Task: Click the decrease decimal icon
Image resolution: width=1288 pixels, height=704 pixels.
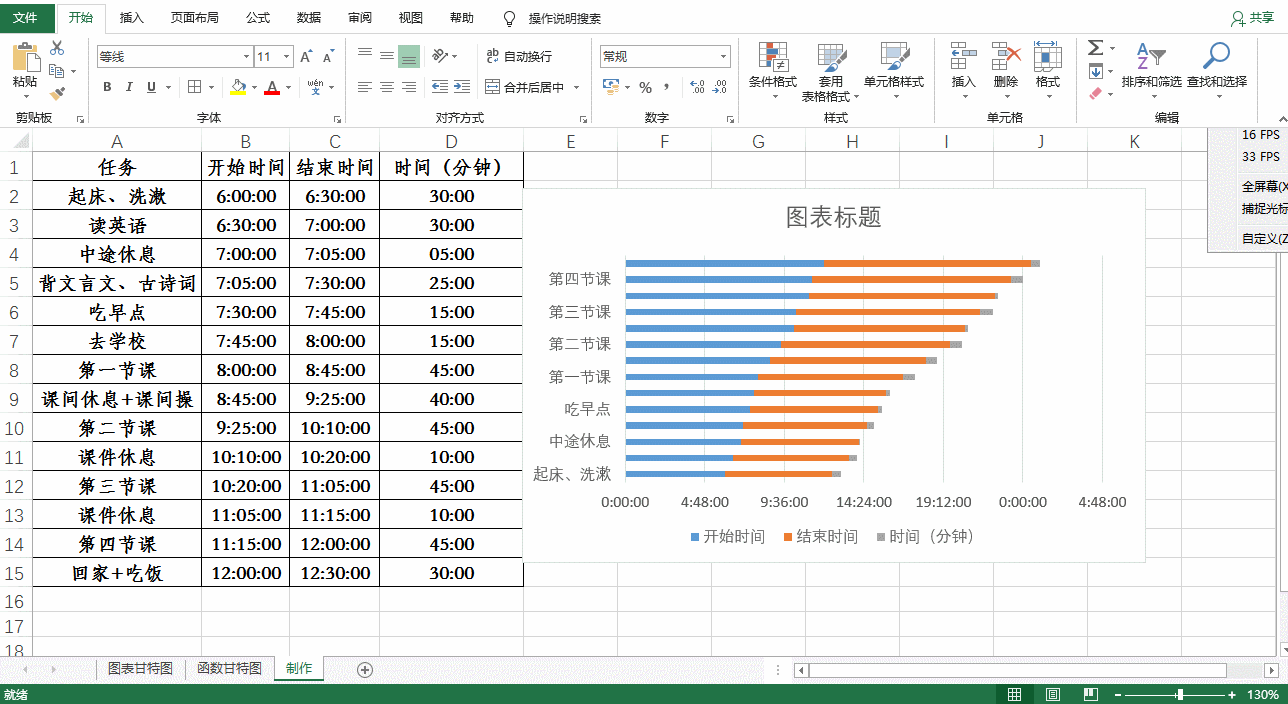Action: 720,87
